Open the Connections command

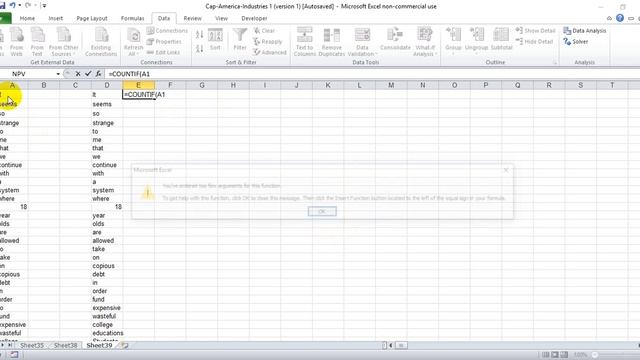click(x=167, y=31)
